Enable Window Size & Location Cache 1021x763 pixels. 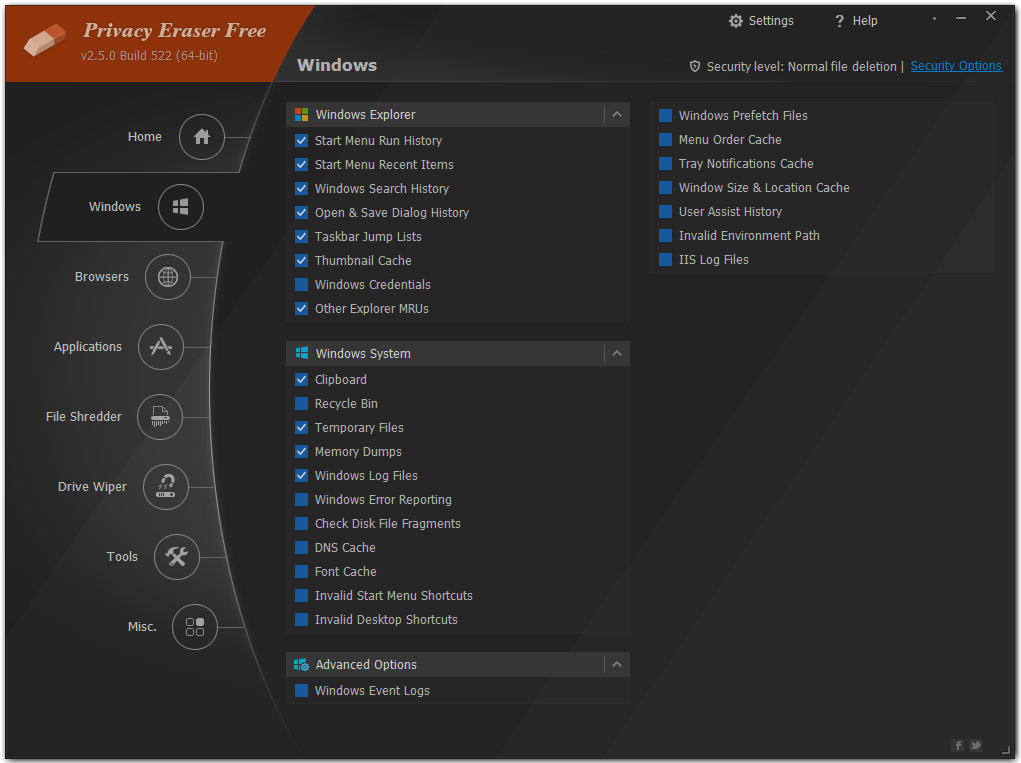tap(665, 187)
